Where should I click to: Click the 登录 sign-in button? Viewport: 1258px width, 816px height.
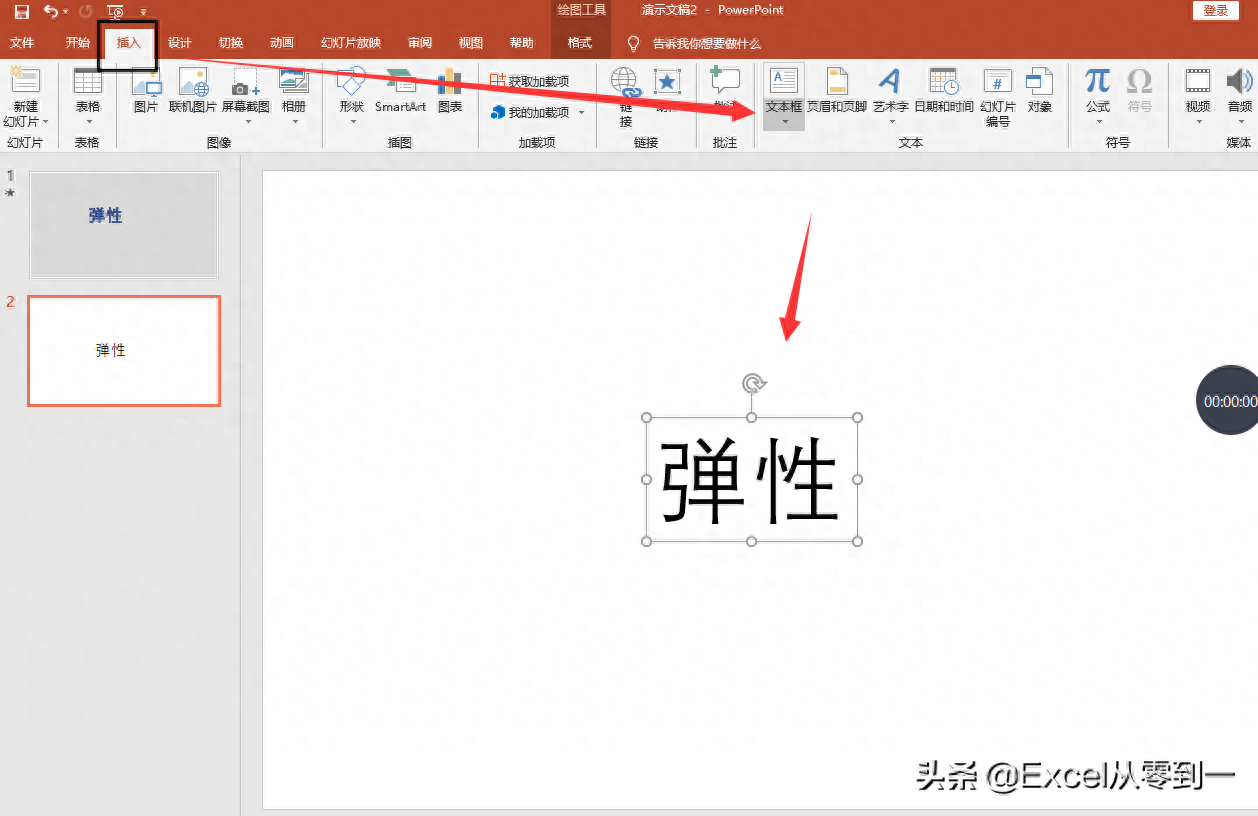click(x=1215, y=11)
